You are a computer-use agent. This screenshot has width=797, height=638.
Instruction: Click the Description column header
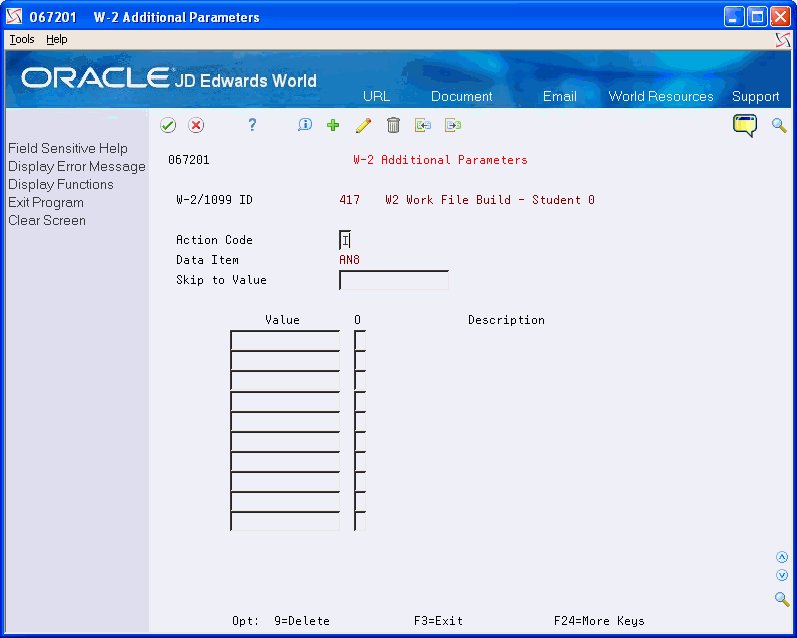[x=506, y=320]
